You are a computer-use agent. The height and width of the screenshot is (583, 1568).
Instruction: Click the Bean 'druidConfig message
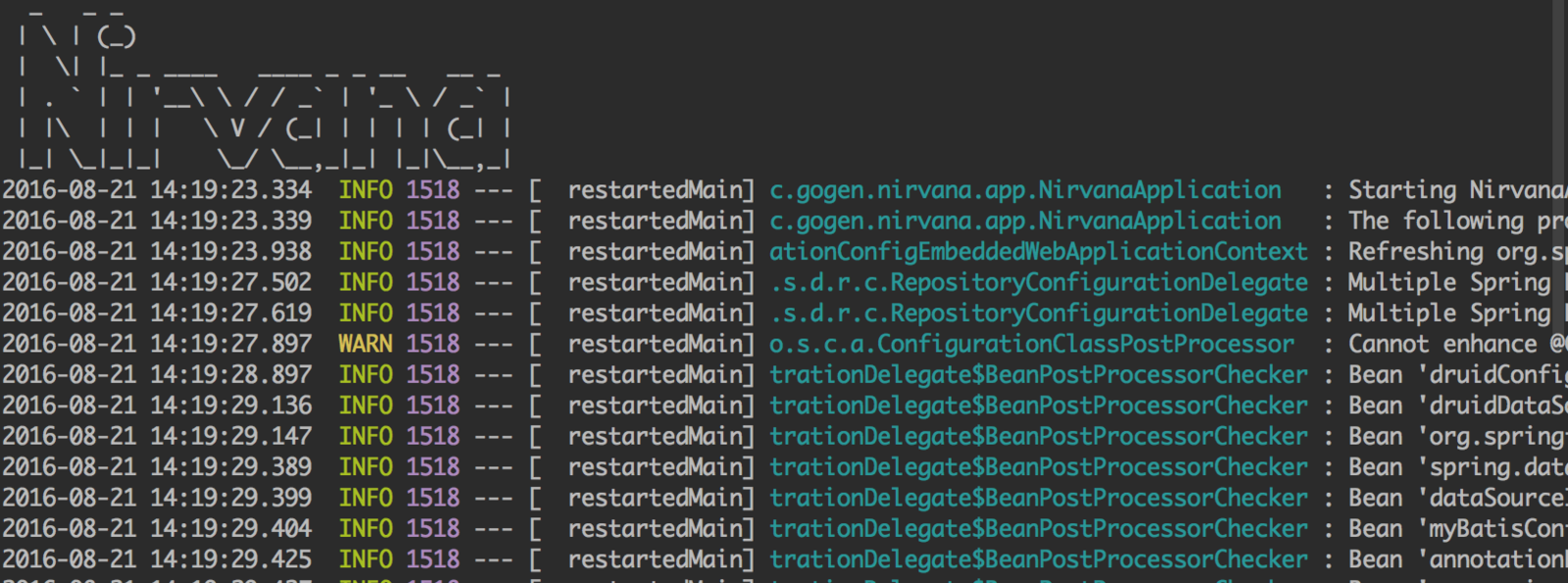[1457, 374]
